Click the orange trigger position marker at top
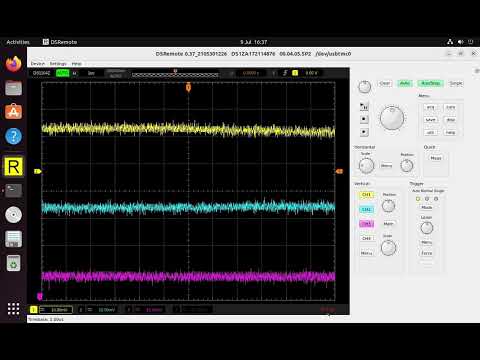The width and height of the screenshot is (480, 360). (x=188, y=87)
